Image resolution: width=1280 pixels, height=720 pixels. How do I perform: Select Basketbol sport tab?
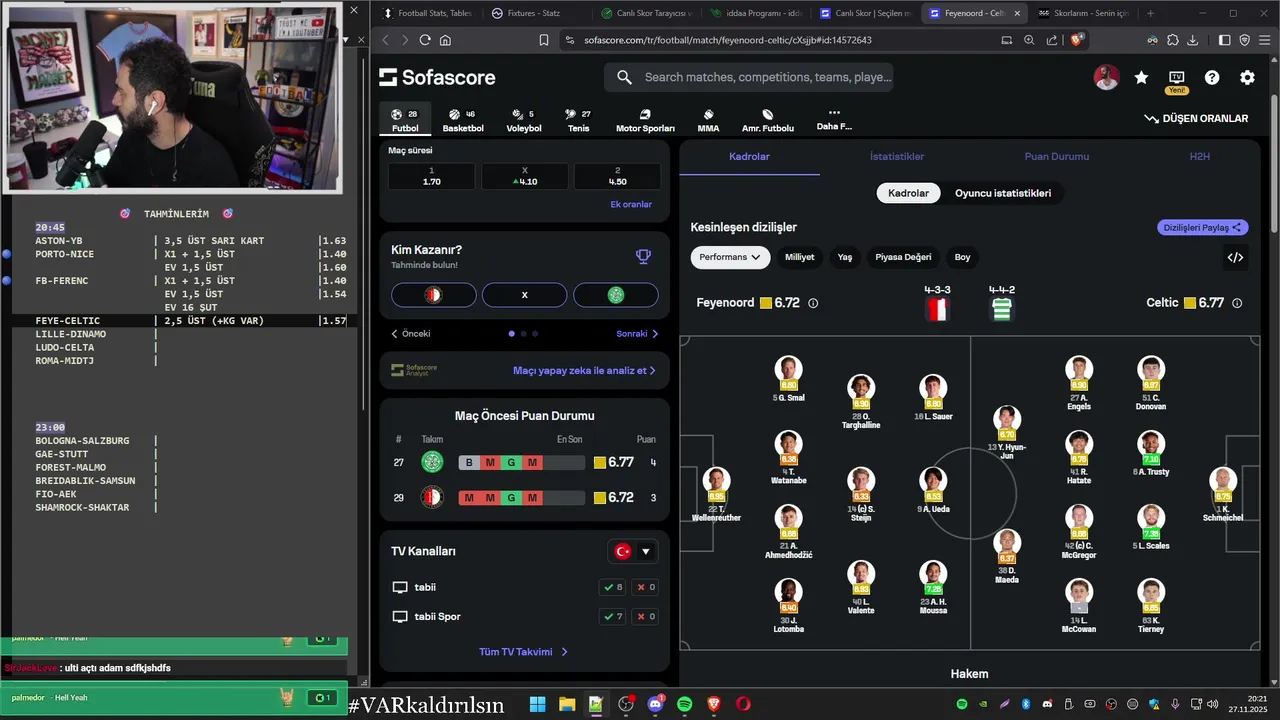coord(463,121)
